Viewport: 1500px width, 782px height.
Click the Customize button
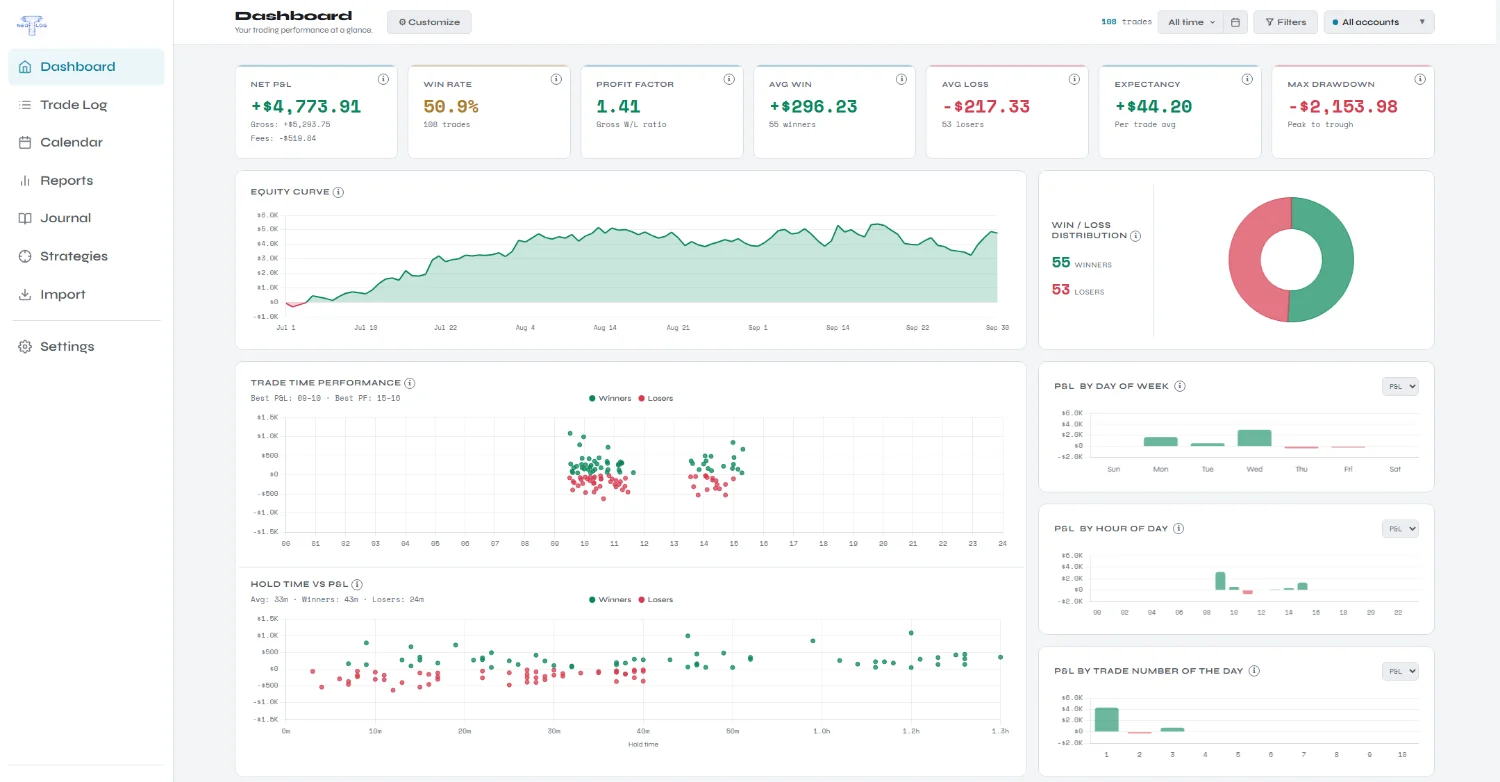[429, 22]
